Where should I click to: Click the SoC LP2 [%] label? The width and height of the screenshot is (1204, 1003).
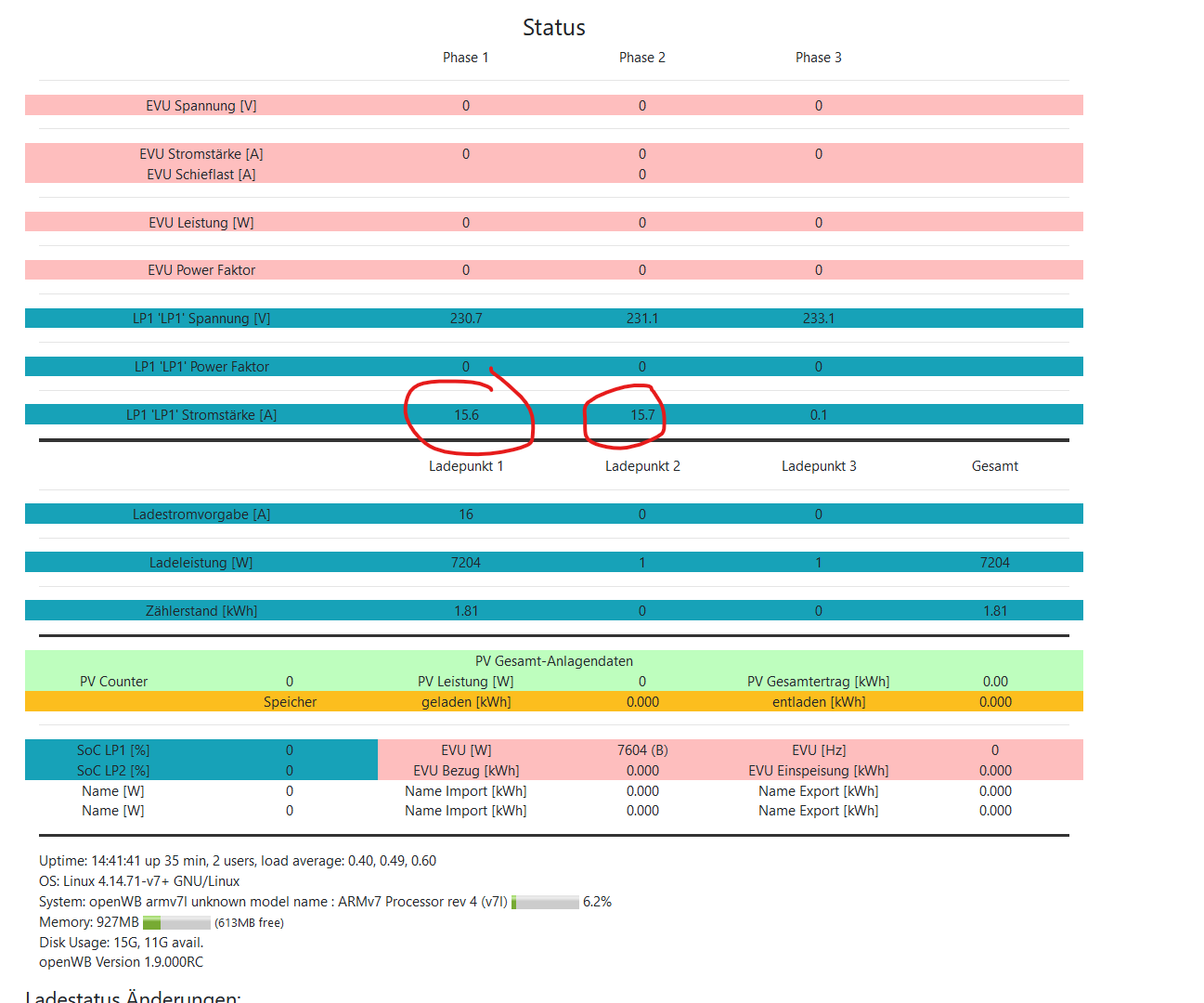pyautogui.click(x=113, y=771)
